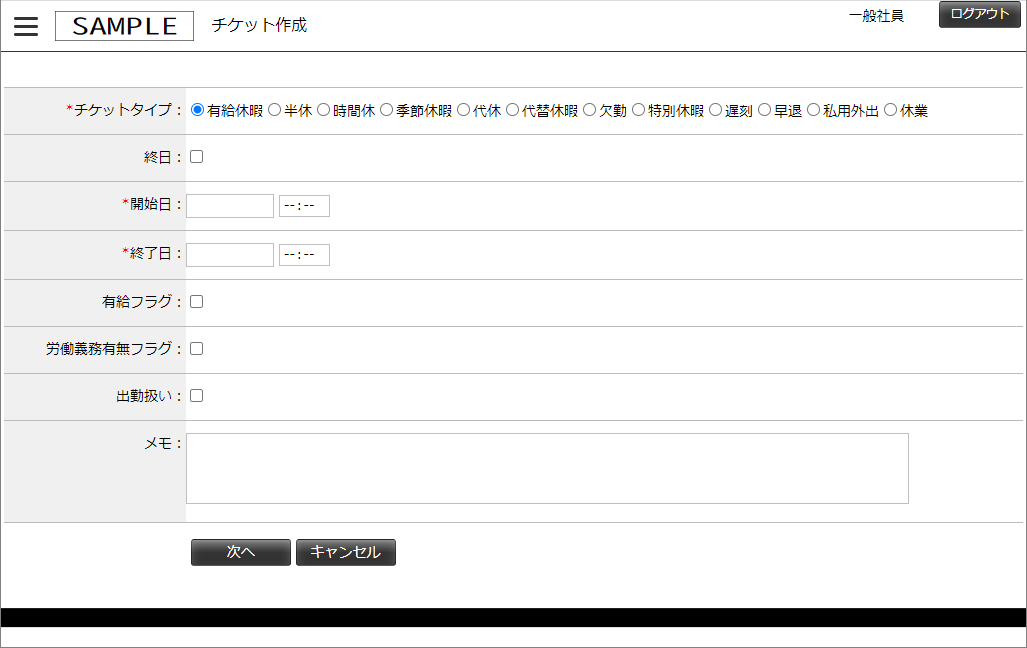Click the ログアウト button
The width and height of the screenshot is (1027, 648).
980,14
